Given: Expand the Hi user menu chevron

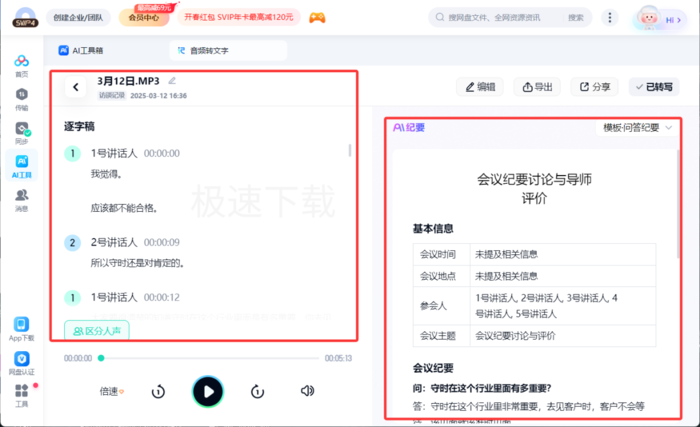Looking at the screenshot, I should (679, 20).
